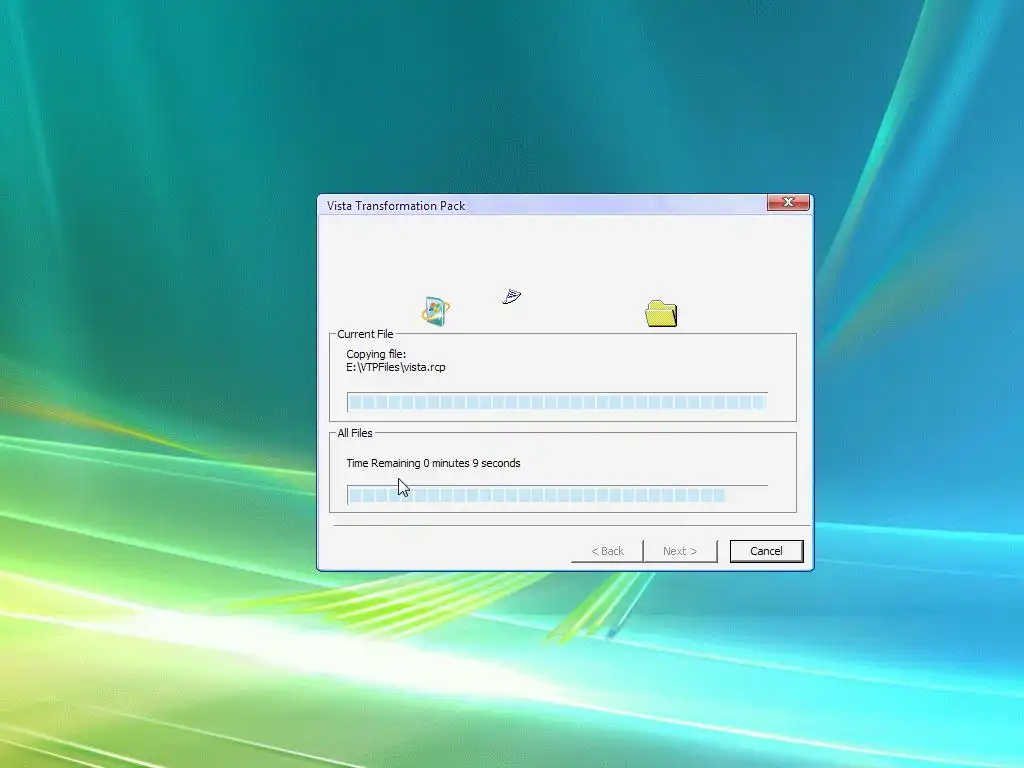Click the Copying file: label
This screenshot has height=768, width=1024.
(376, 354)
